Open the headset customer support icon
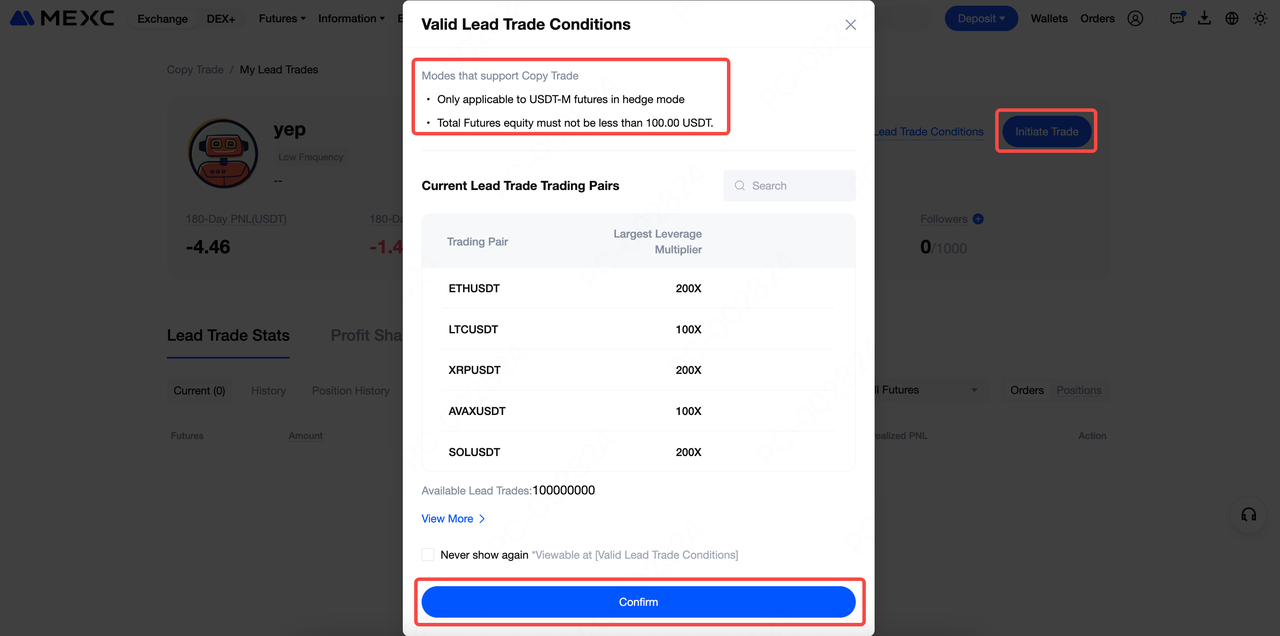Screen dimensions: 1280x636 pyautogui.click(x=1248, y=515)
